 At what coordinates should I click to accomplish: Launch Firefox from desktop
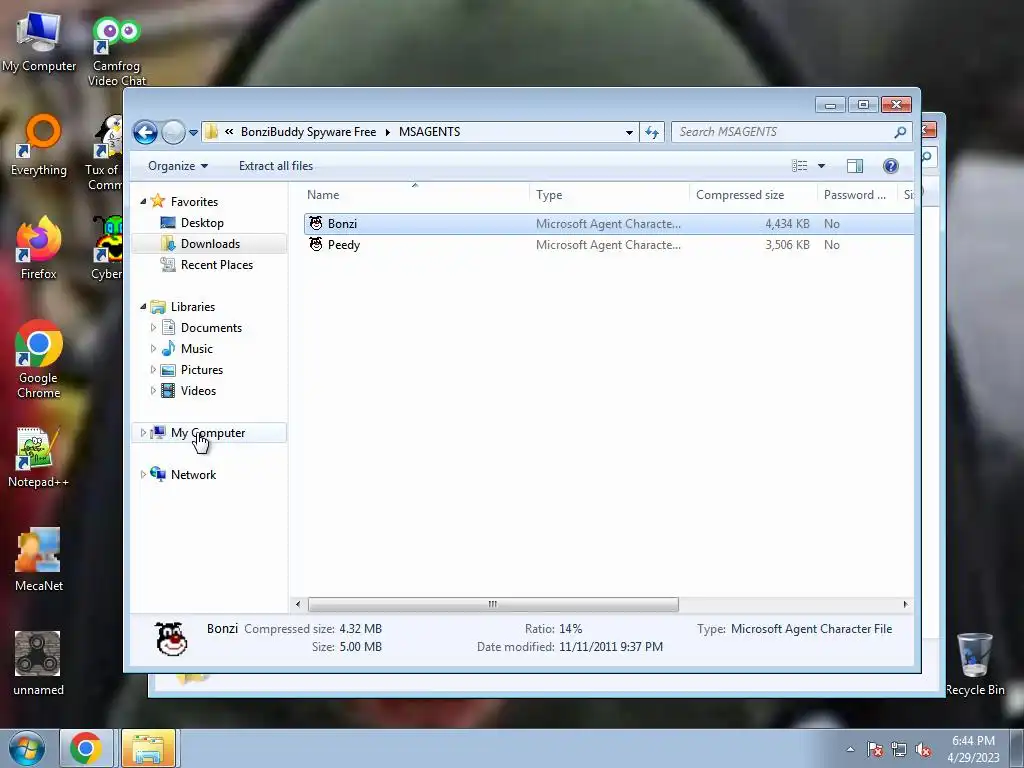point(39,248)
